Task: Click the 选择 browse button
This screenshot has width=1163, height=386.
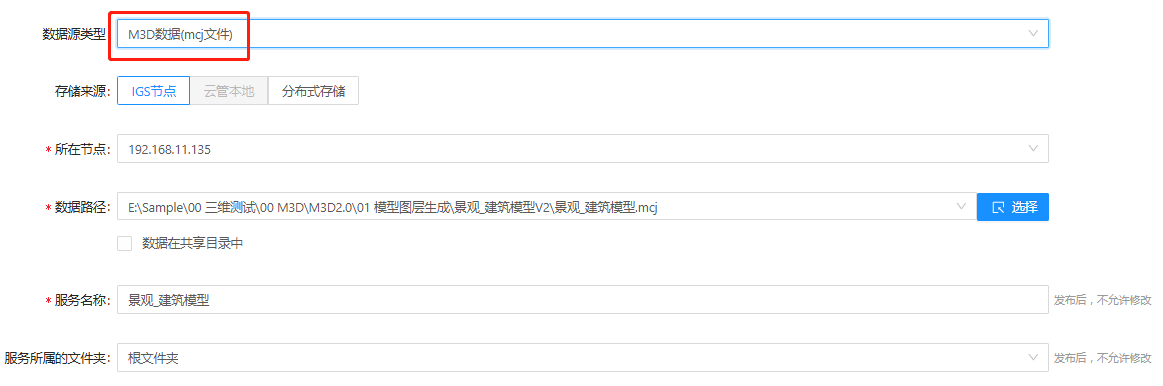Action: pos(1012,206)
